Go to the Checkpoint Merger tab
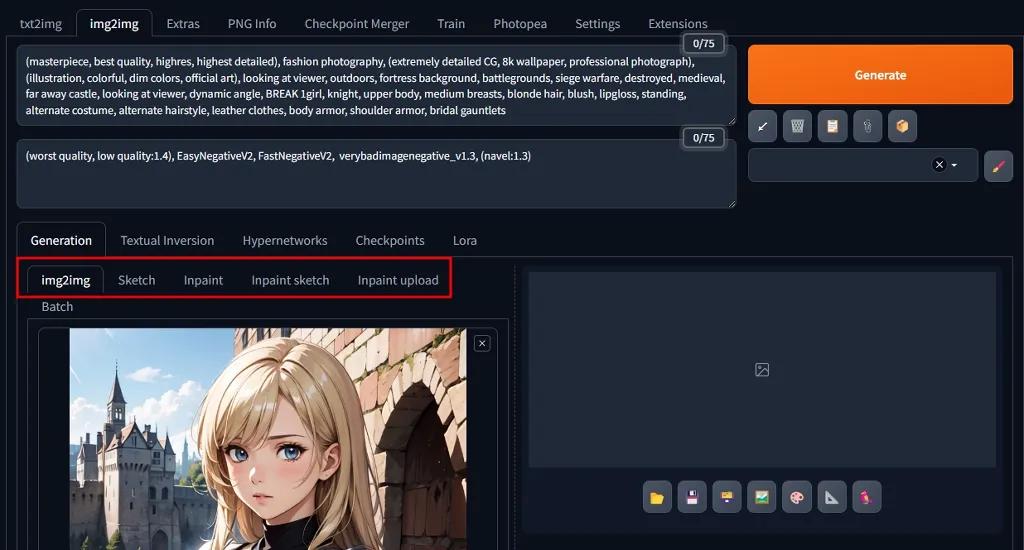 (x=357, y=24)
